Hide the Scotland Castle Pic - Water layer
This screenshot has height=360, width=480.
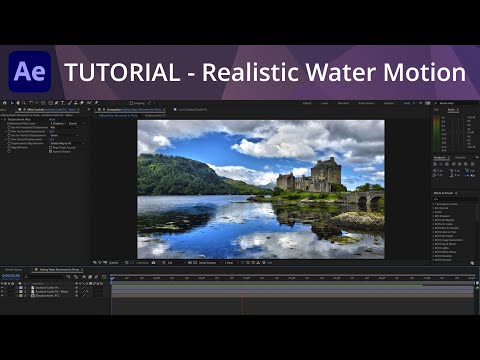[2, 292]
